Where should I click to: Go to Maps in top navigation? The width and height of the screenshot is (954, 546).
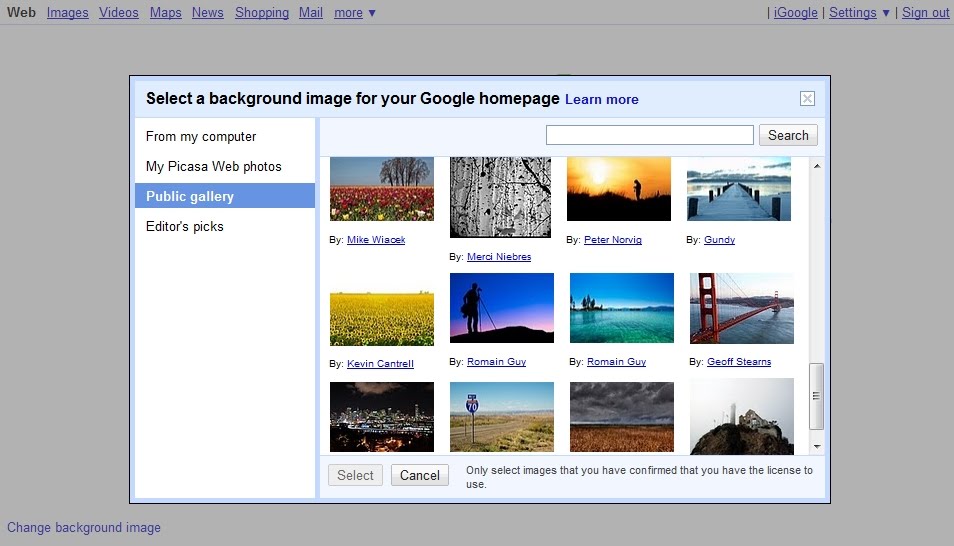(x=165, y=12)
